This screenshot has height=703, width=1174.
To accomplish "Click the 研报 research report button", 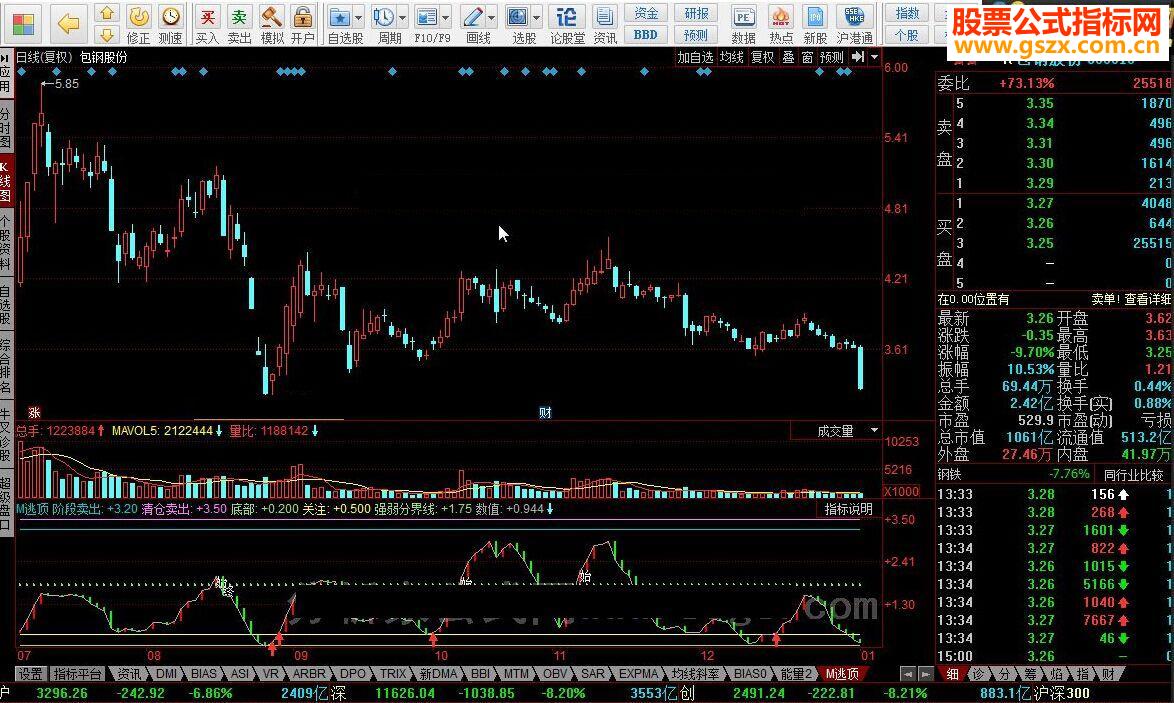I will 696,13.
